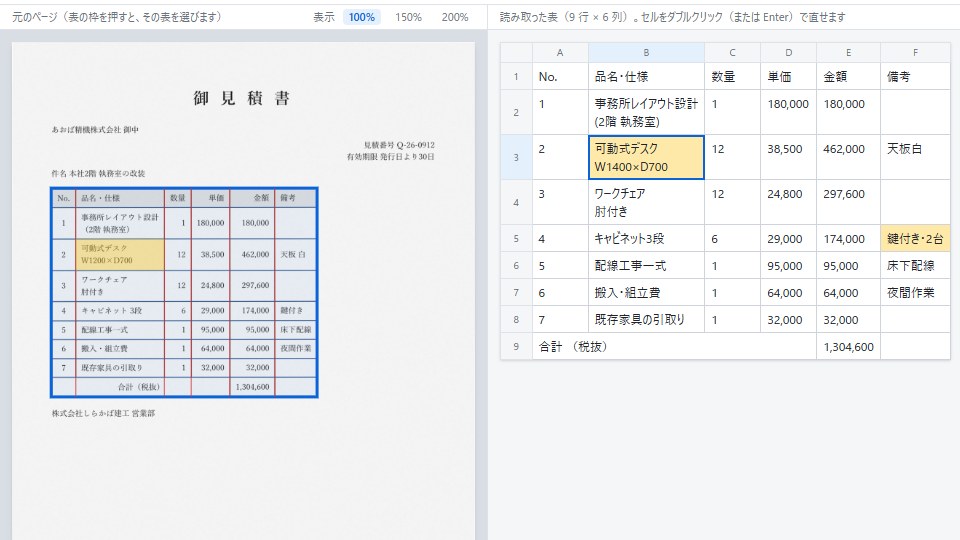
Task: Select cell 天板白 in grid
Action: (915, 157)
